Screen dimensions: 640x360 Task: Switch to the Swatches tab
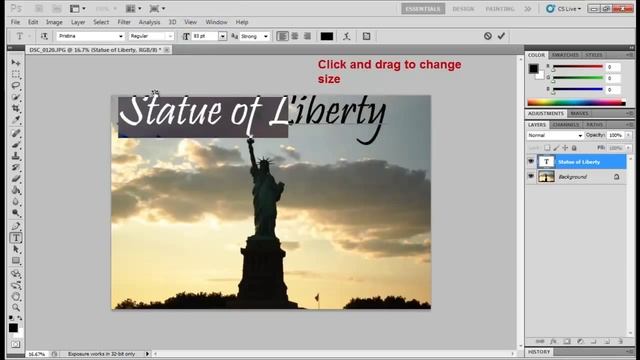pyautogui.click(x=565, y=55)
